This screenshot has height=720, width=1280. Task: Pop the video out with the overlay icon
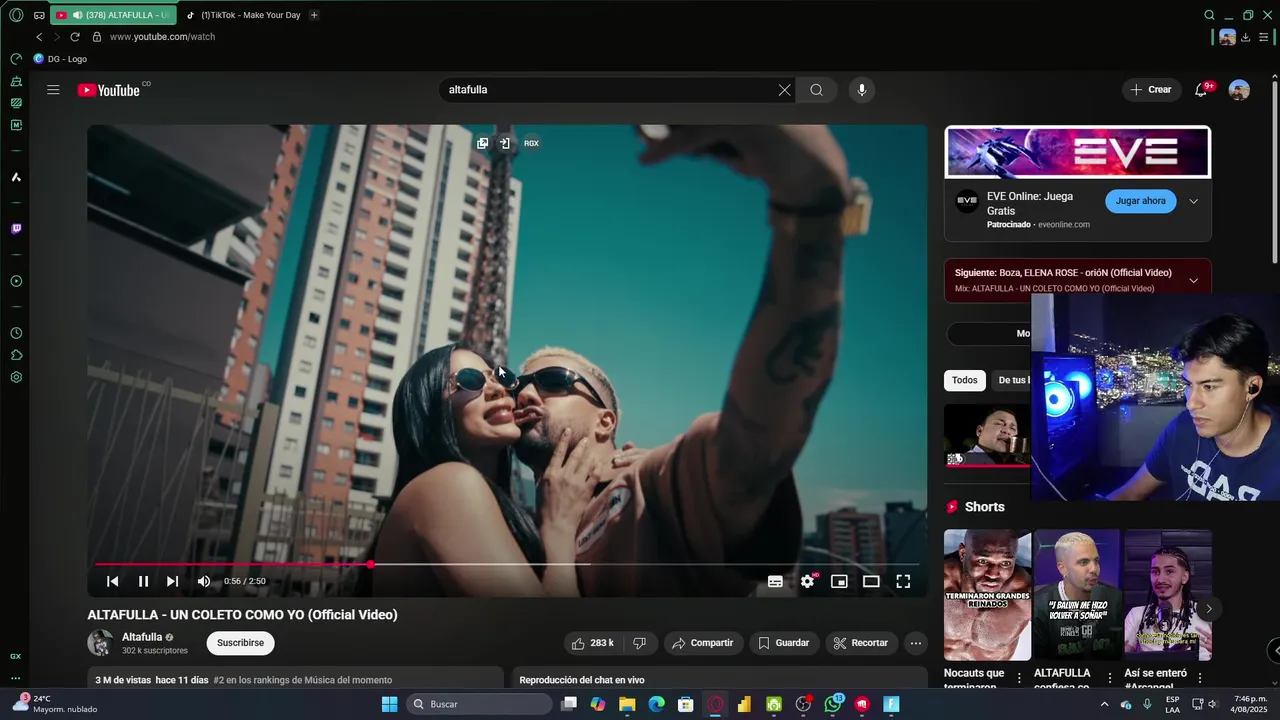point(482,143)
